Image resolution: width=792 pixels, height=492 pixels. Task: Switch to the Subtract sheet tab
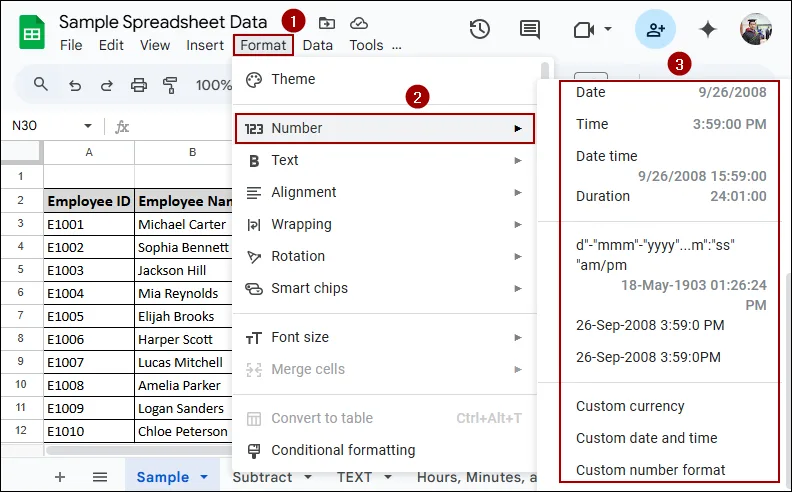(262, 477)
